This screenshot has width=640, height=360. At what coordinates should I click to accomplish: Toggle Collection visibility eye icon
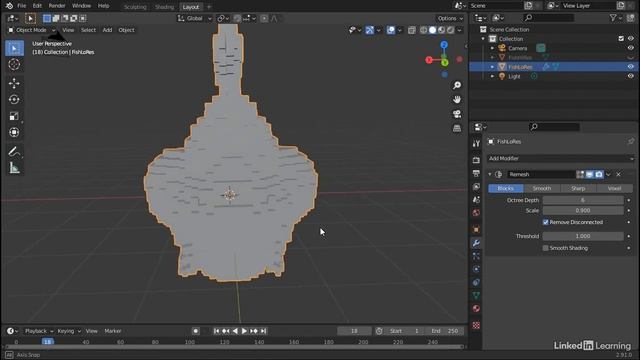click(630, 39)
